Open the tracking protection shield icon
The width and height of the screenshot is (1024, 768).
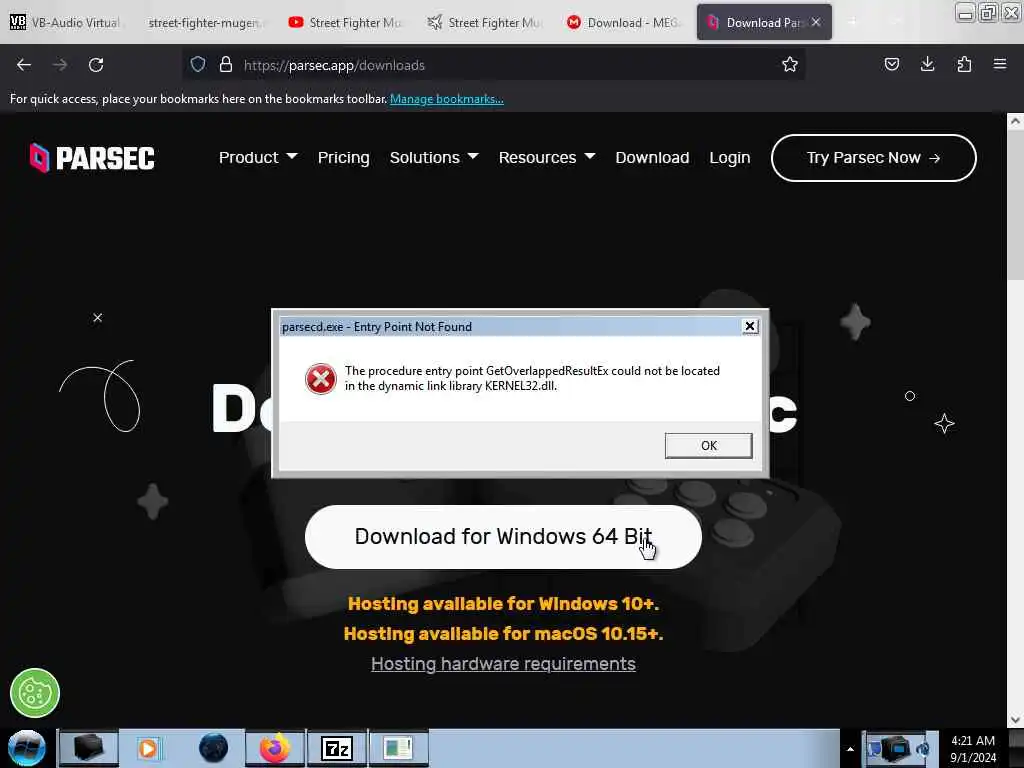click(198, 65)
